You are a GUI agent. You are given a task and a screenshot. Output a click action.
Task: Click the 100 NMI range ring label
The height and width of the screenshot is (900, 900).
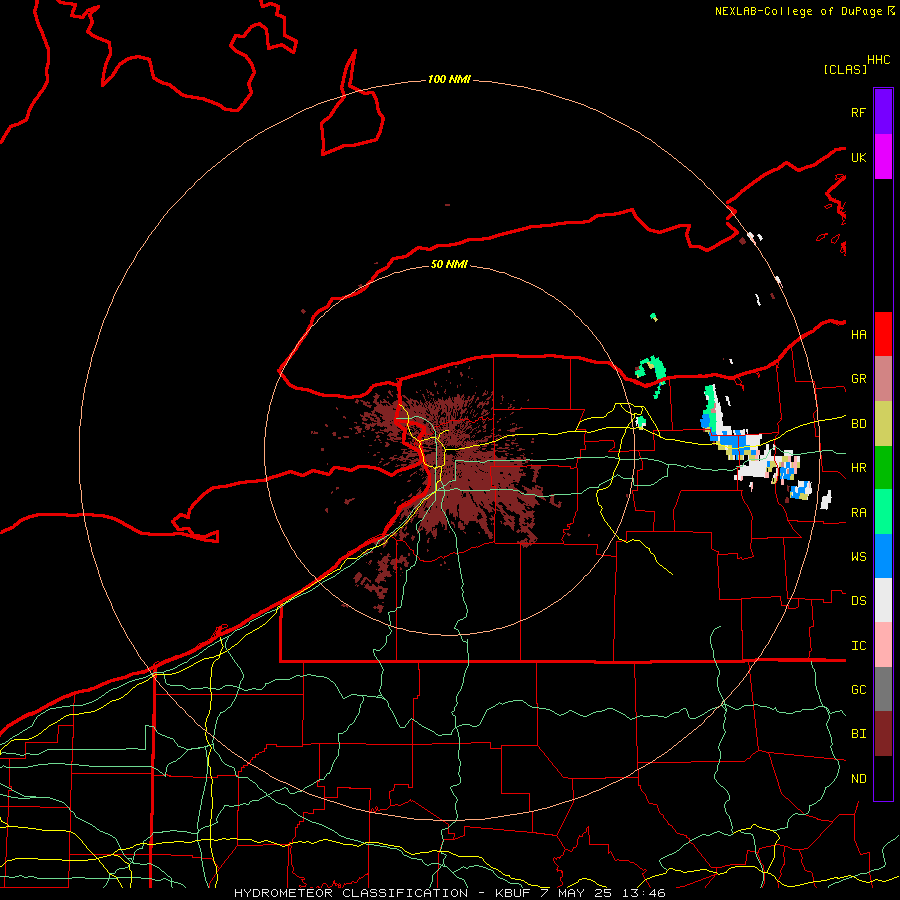tap(449, 79)
